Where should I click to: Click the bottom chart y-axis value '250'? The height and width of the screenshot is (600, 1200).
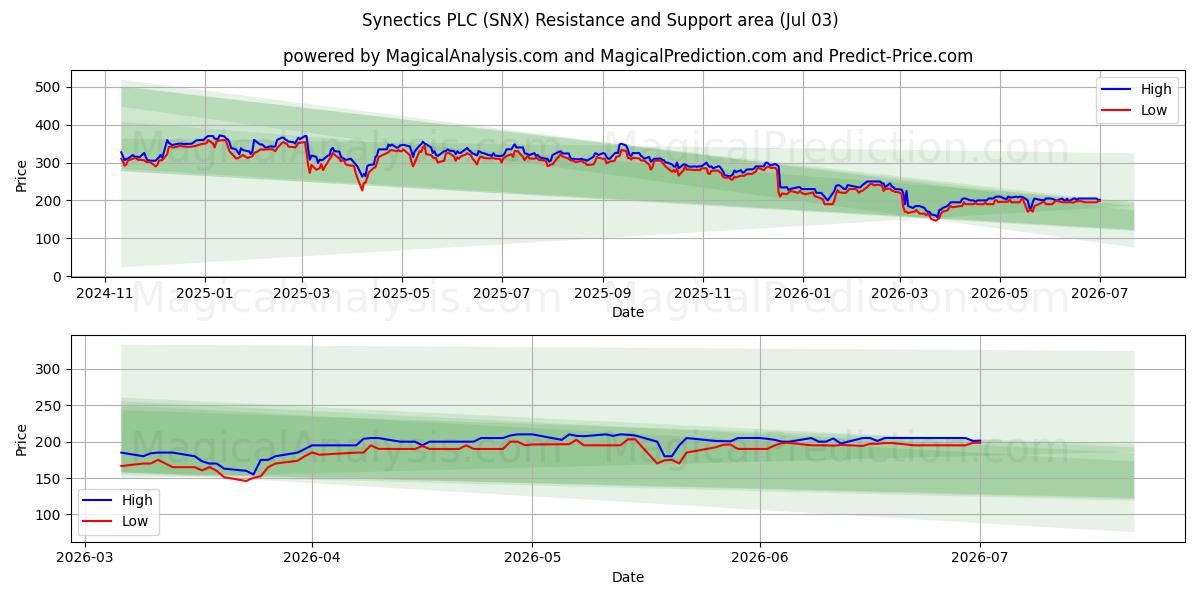50,406
